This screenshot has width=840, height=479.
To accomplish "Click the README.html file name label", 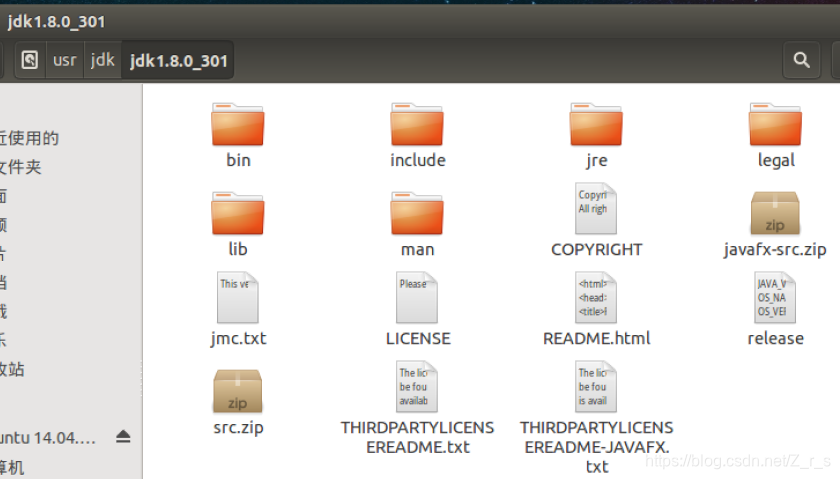I will click(597, 339).
